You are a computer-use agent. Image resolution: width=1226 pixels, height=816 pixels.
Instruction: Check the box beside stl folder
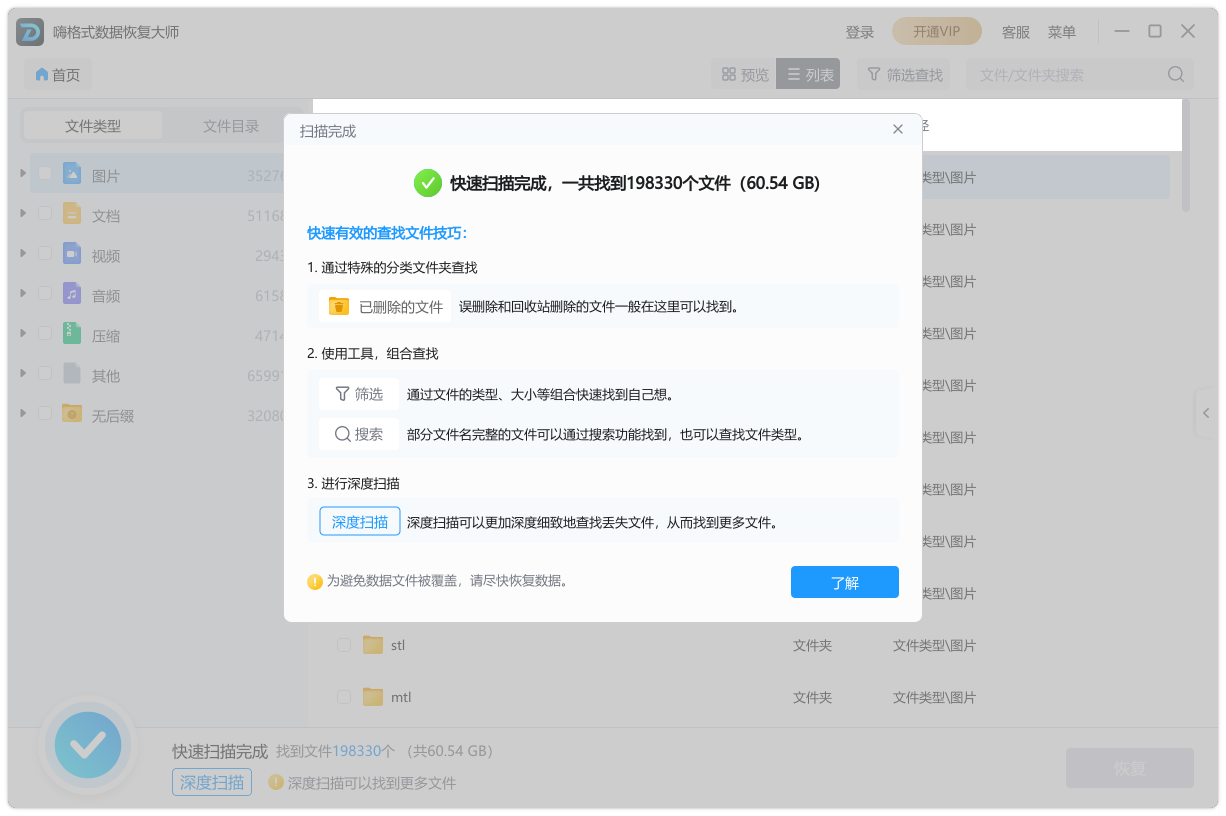click(344, 645)
